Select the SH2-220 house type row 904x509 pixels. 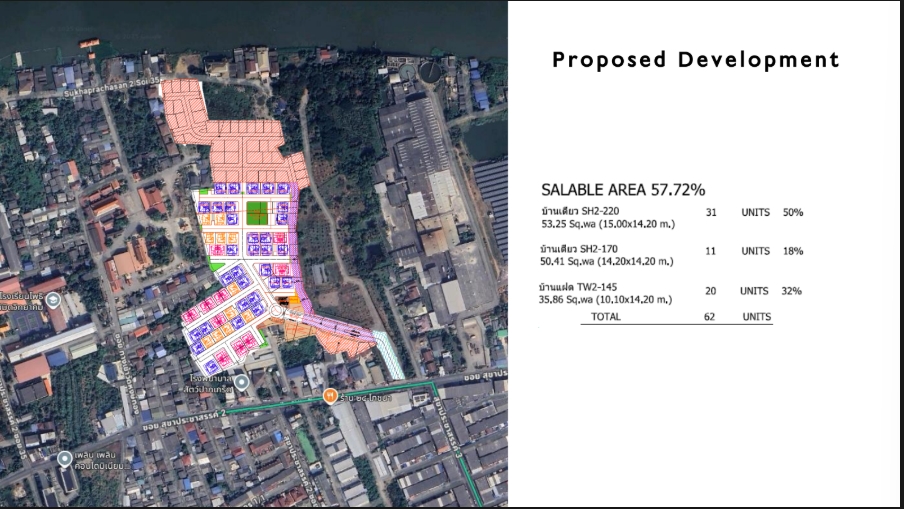click(579, 212)
